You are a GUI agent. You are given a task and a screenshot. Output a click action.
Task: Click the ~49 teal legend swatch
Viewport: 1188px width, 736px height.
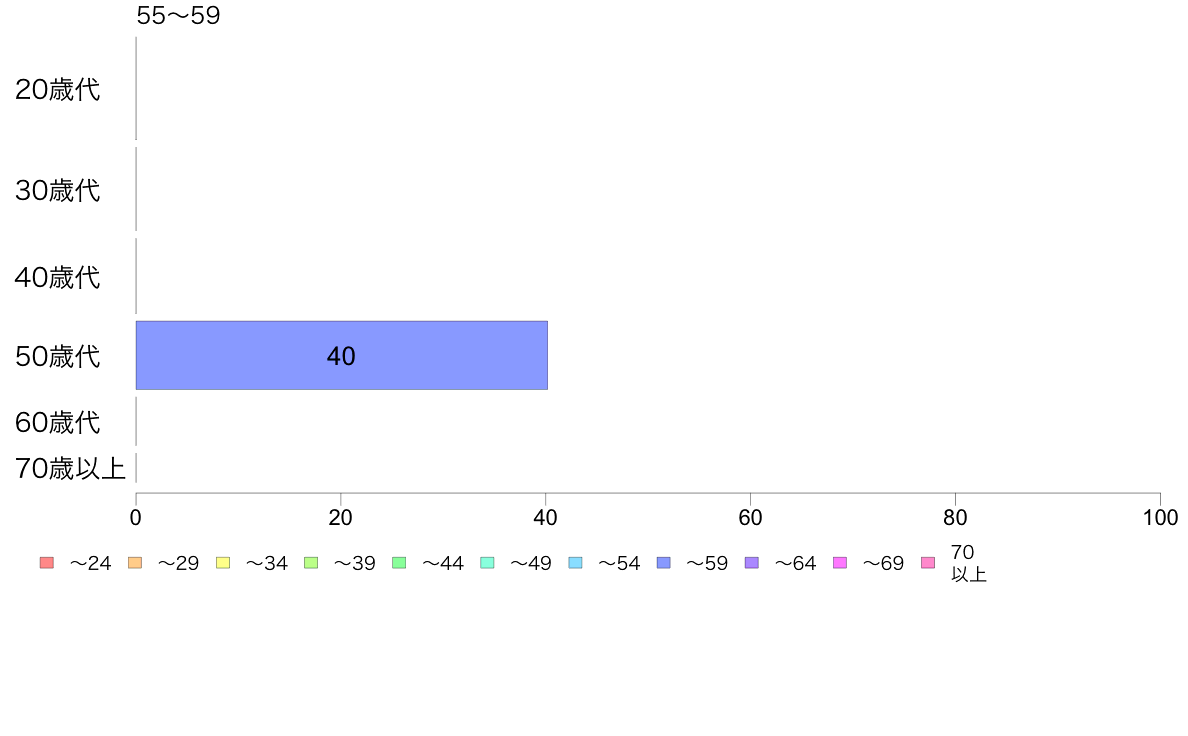[487, 562]
